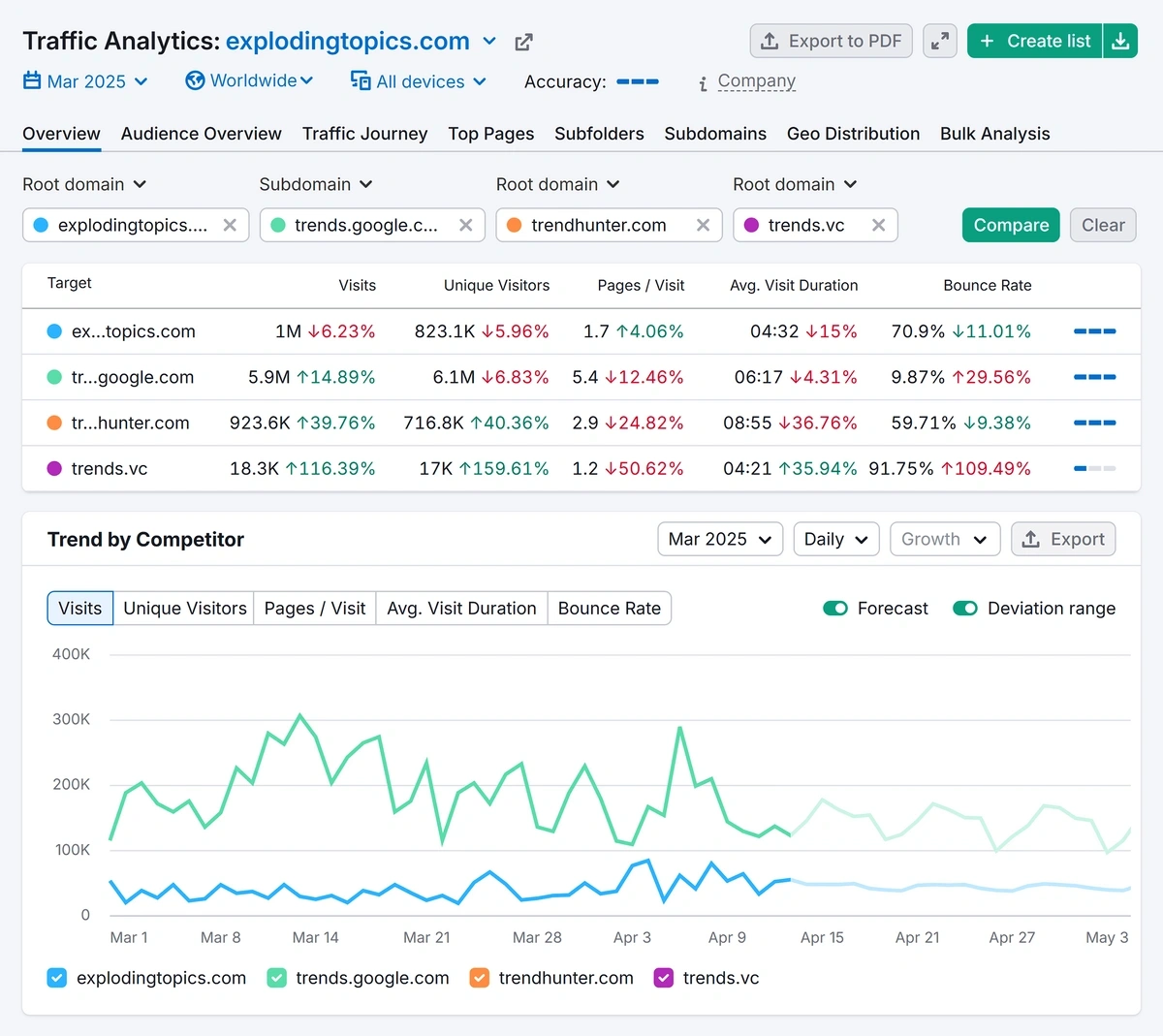Switch to Traffic Journey tab
The width and height of the screenshot is (1163, 1036).
click(364, 134)
